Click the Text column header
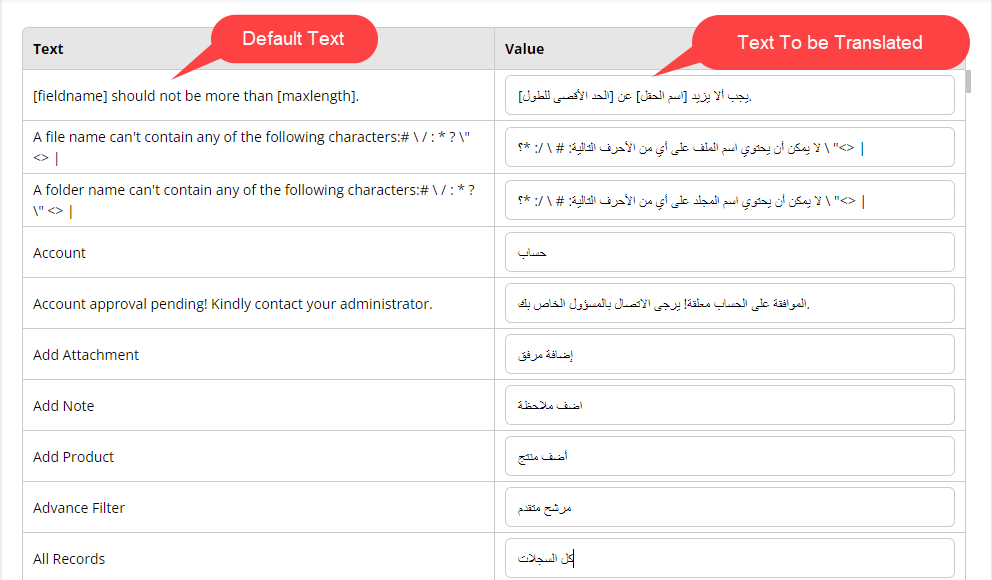The width and height of the screenshot is (992, 580). (x=48, y=49)
